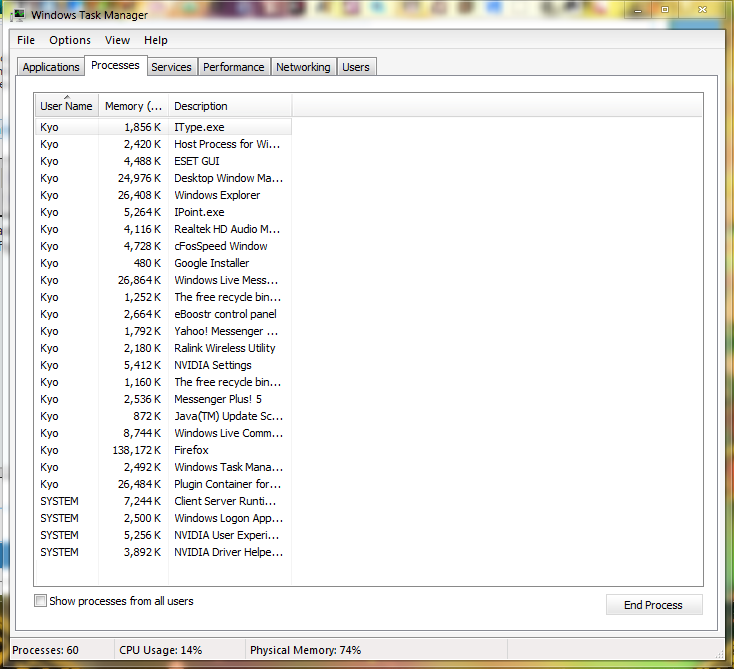734x669 pixels.
Task: Select the Host Process for Wi... row
Action: pyautogui.click(x=163, y=144)
